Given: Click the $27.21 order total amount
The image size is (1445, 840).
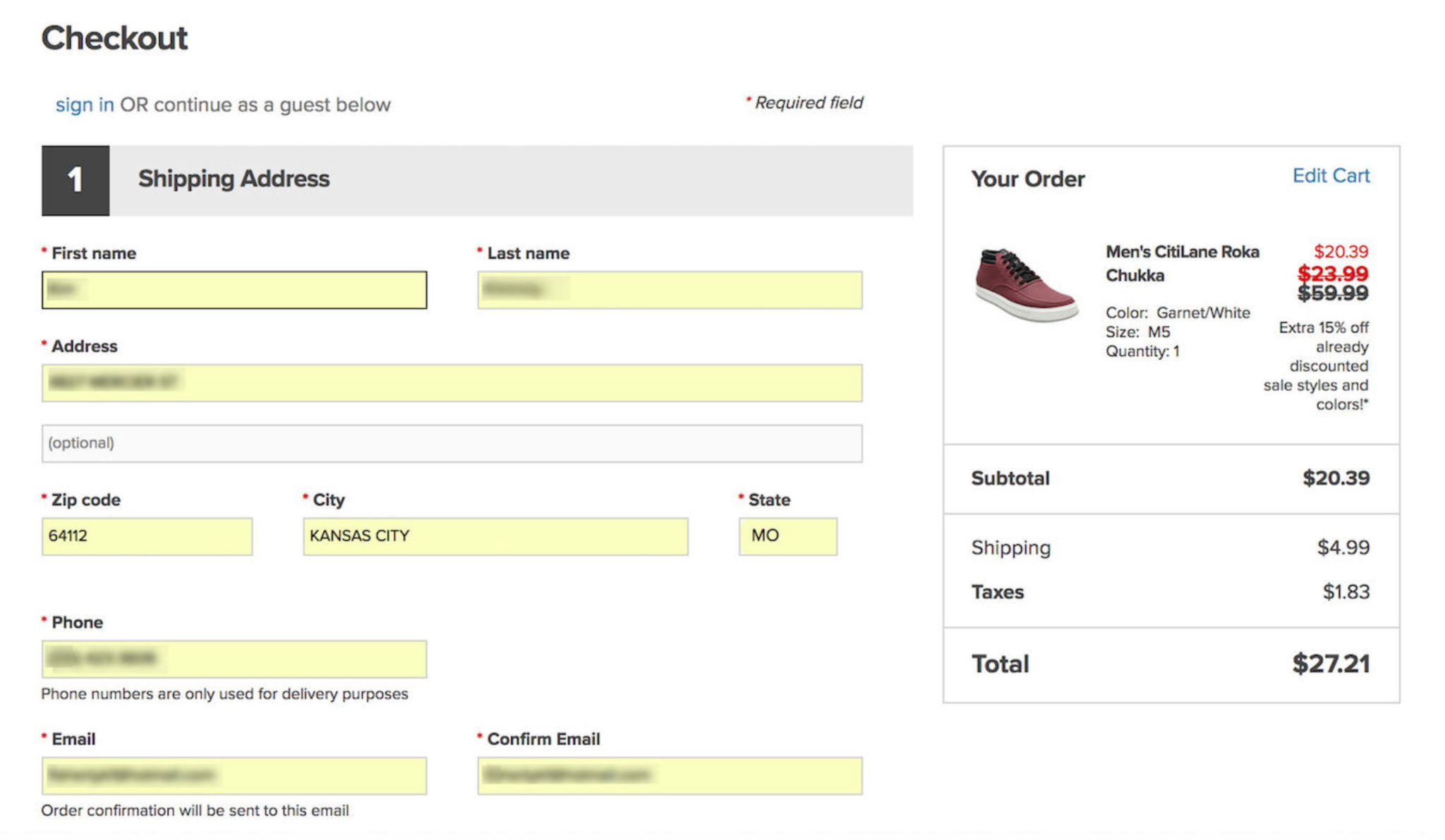Looking at the screenshot, I should pyautogui.click(x=1330, y=664).
